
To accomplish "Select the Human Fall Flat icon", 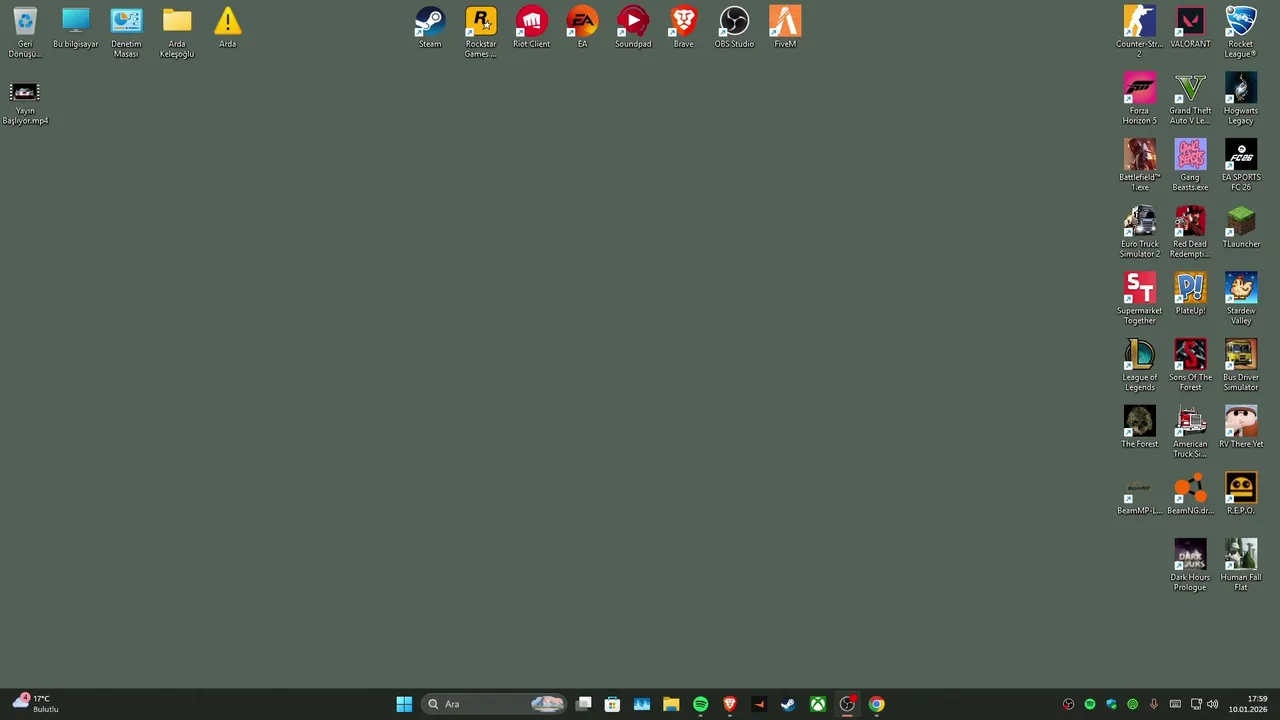I will 1241,565.
